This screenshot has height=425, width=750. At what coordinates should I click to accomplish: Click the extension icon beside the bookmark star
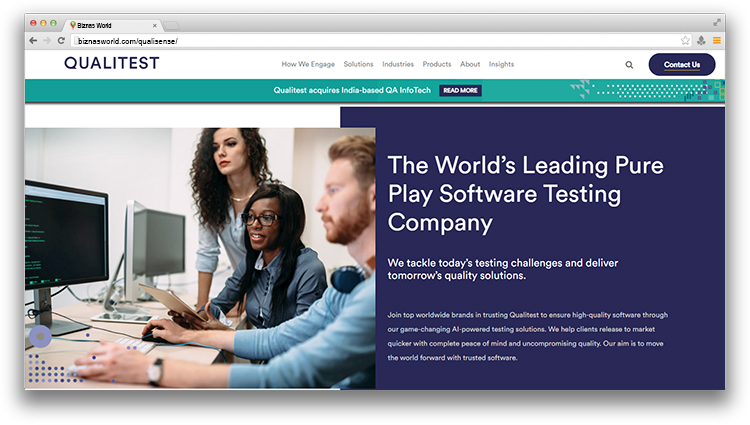tap(701, 40)
